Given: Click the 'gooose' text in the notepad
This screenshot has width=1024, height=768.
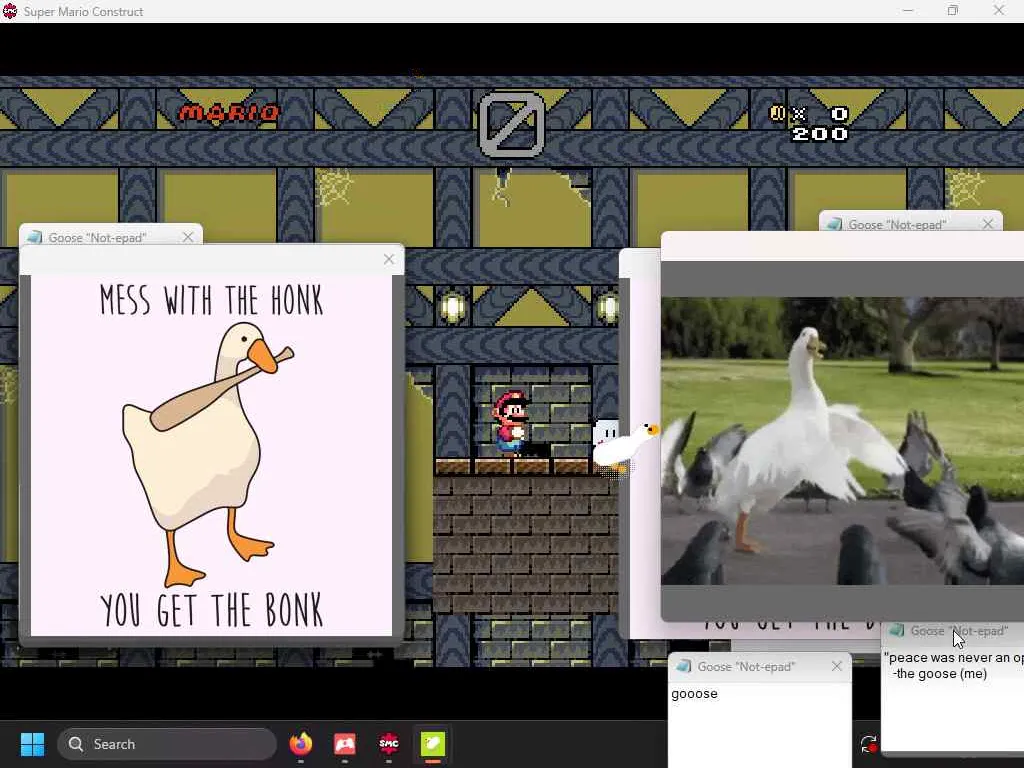Looking at the screenshot, I should [x=694, y=694].
